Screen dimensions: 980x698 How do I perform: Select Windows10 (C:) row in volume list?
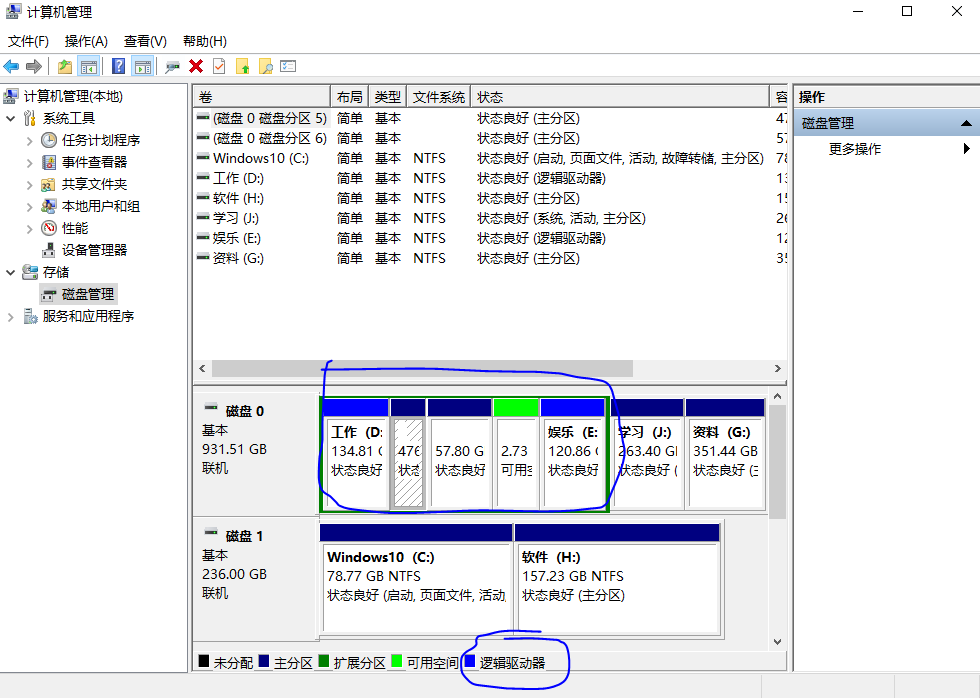(490, 158)
